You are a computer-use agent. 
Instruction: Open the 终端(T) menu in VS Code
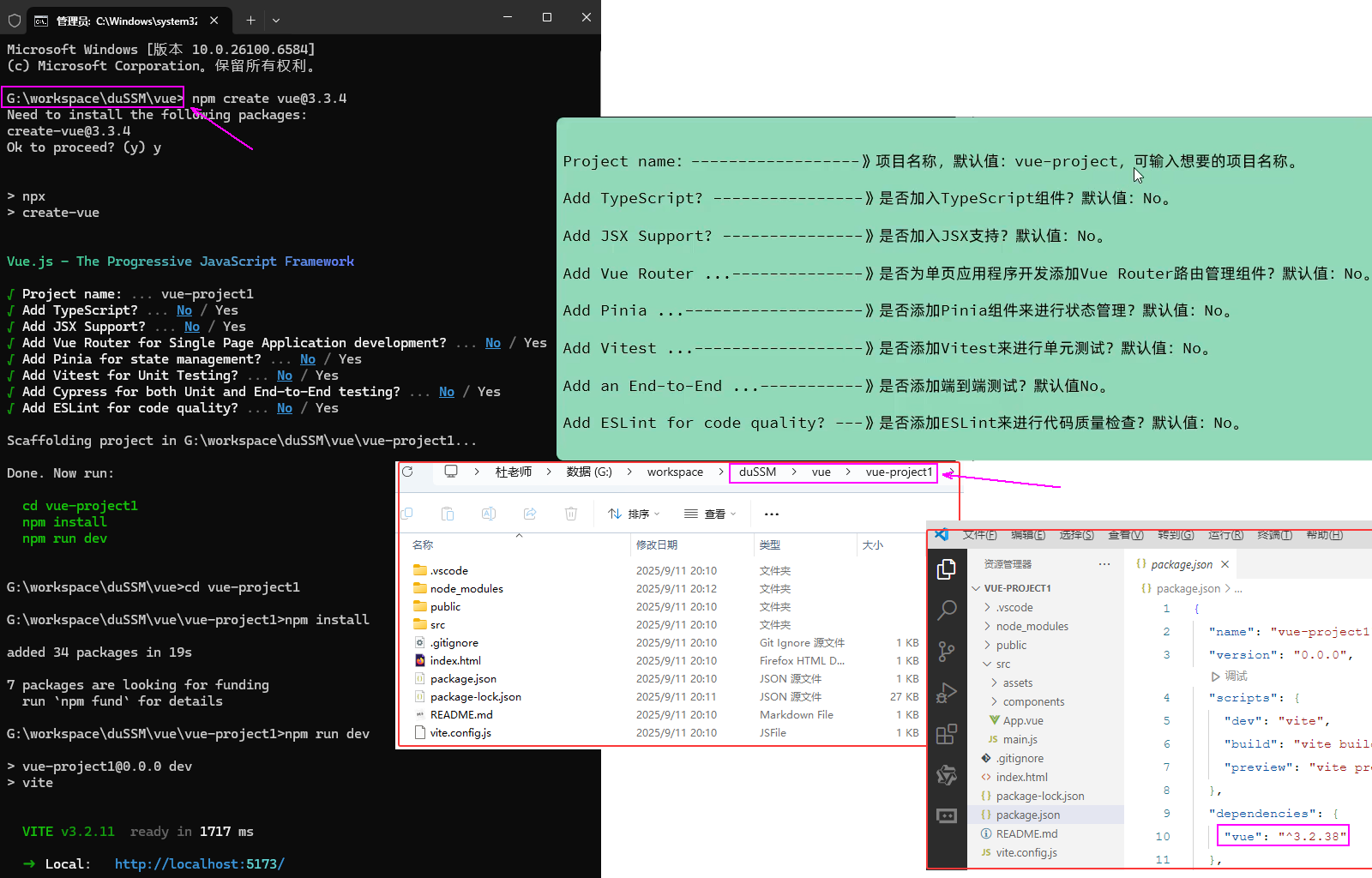point(1274,535)
